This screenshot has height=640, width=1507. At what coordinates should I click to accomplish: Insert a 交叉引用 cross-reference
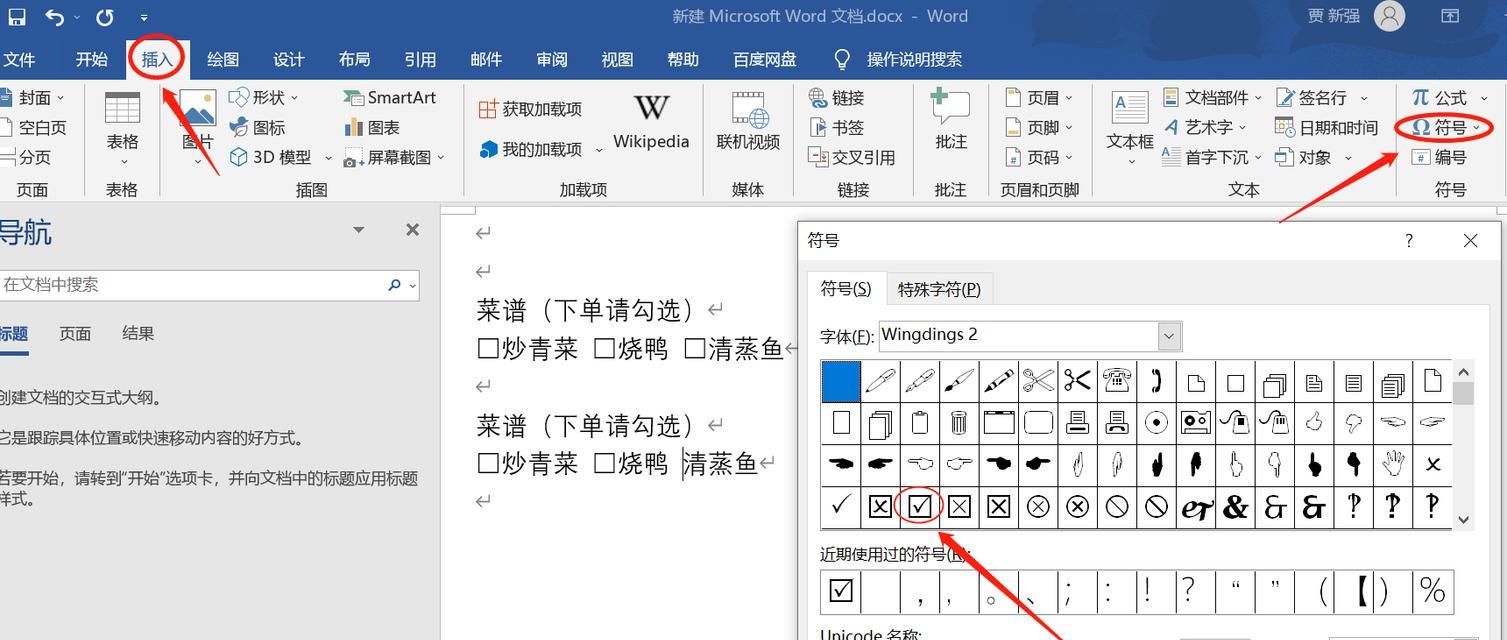point(851,158)
